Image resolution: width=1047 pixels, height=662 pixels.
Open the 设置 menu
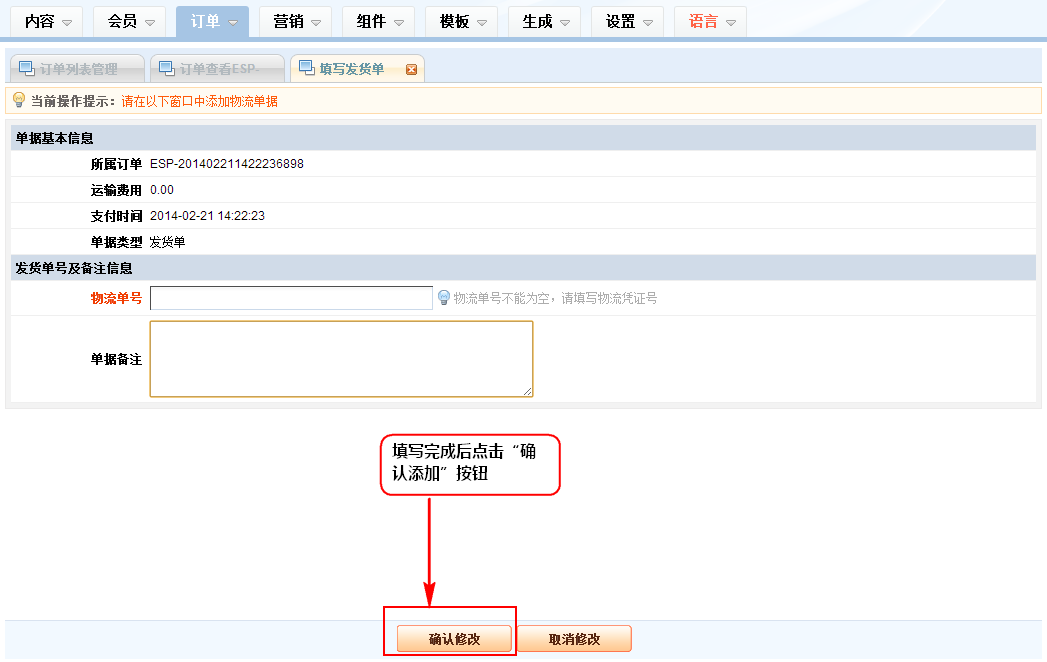coord(627,21)
